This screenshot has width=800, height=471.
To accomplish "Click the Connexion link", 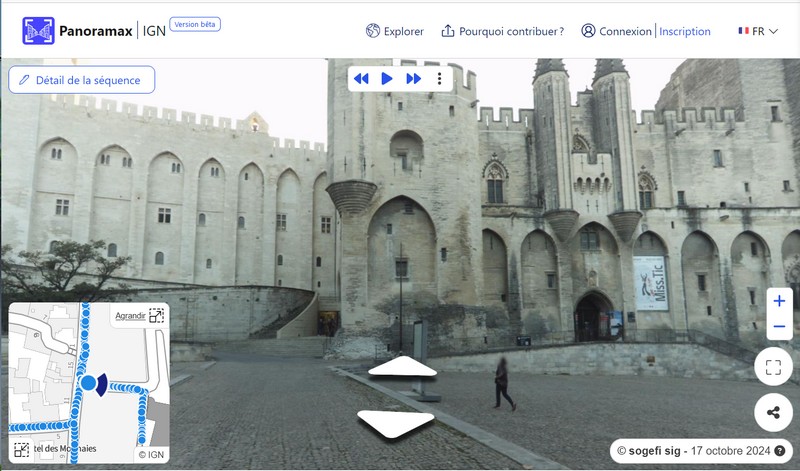I will click(x=616, y=31).
